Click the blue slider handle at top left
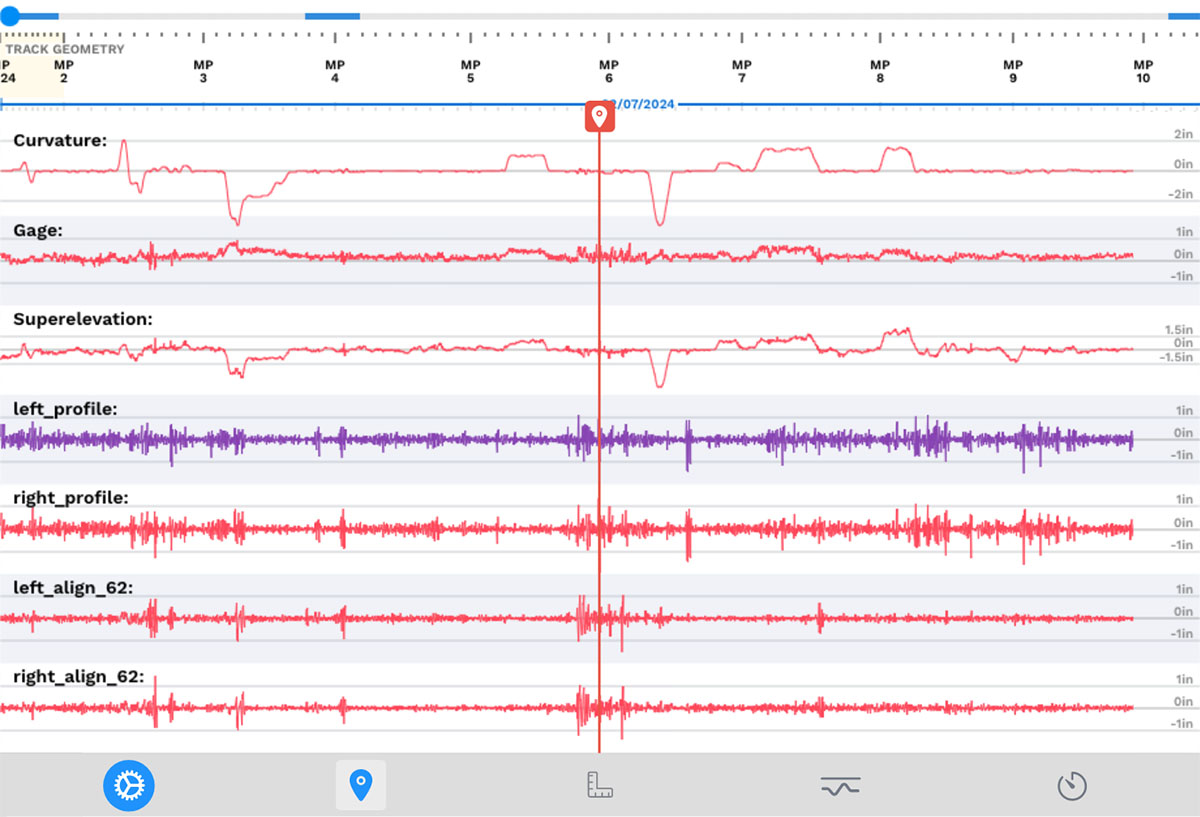Image resolution: width=1200 pixels, height=817 pixels. click(9, 16)
